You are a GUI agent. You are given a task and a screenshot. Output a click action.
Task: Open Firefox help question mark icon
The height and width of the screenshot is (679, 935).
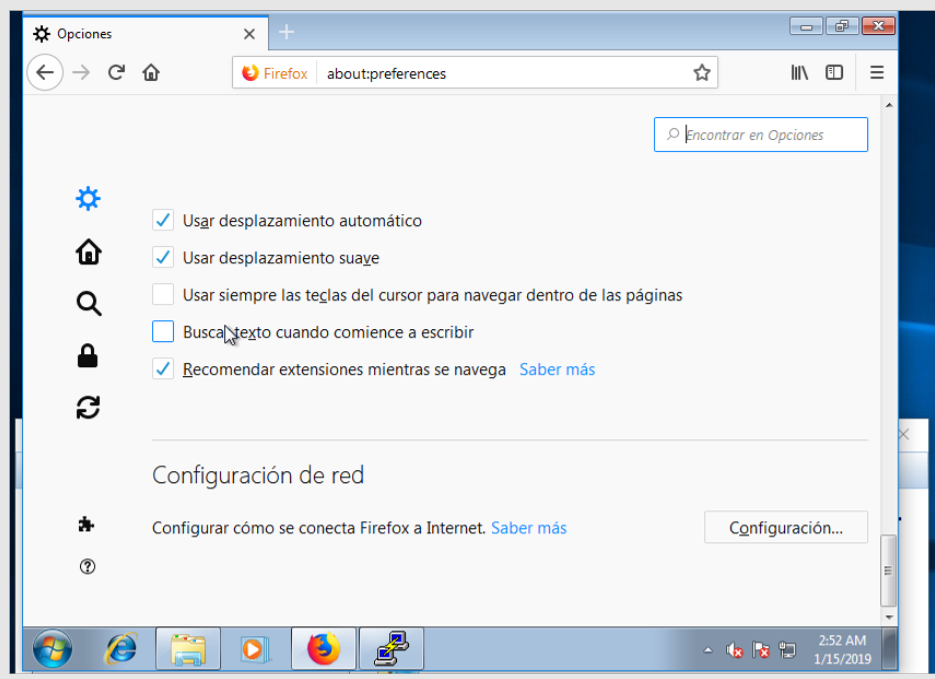87,567
